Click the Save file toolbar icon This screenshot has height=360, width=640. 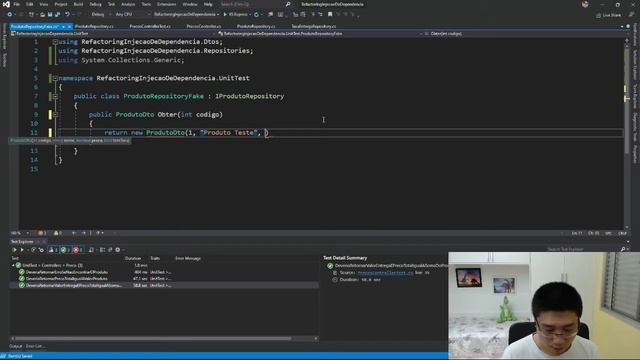(x=50, y=14)
